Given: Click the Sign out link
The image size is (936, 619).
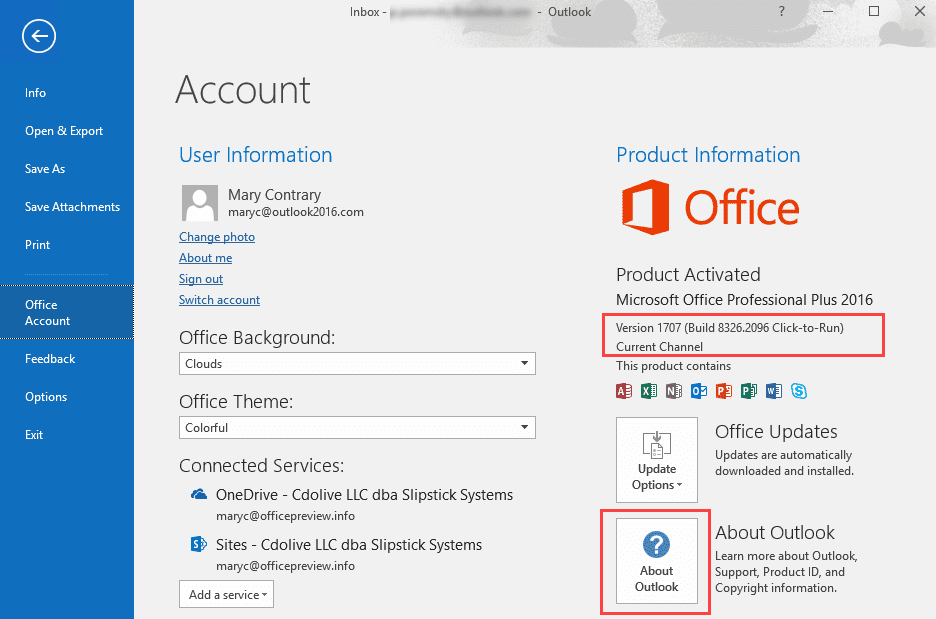Looking at the screenshot, I should pyautogui.click(x=201, y=279).
